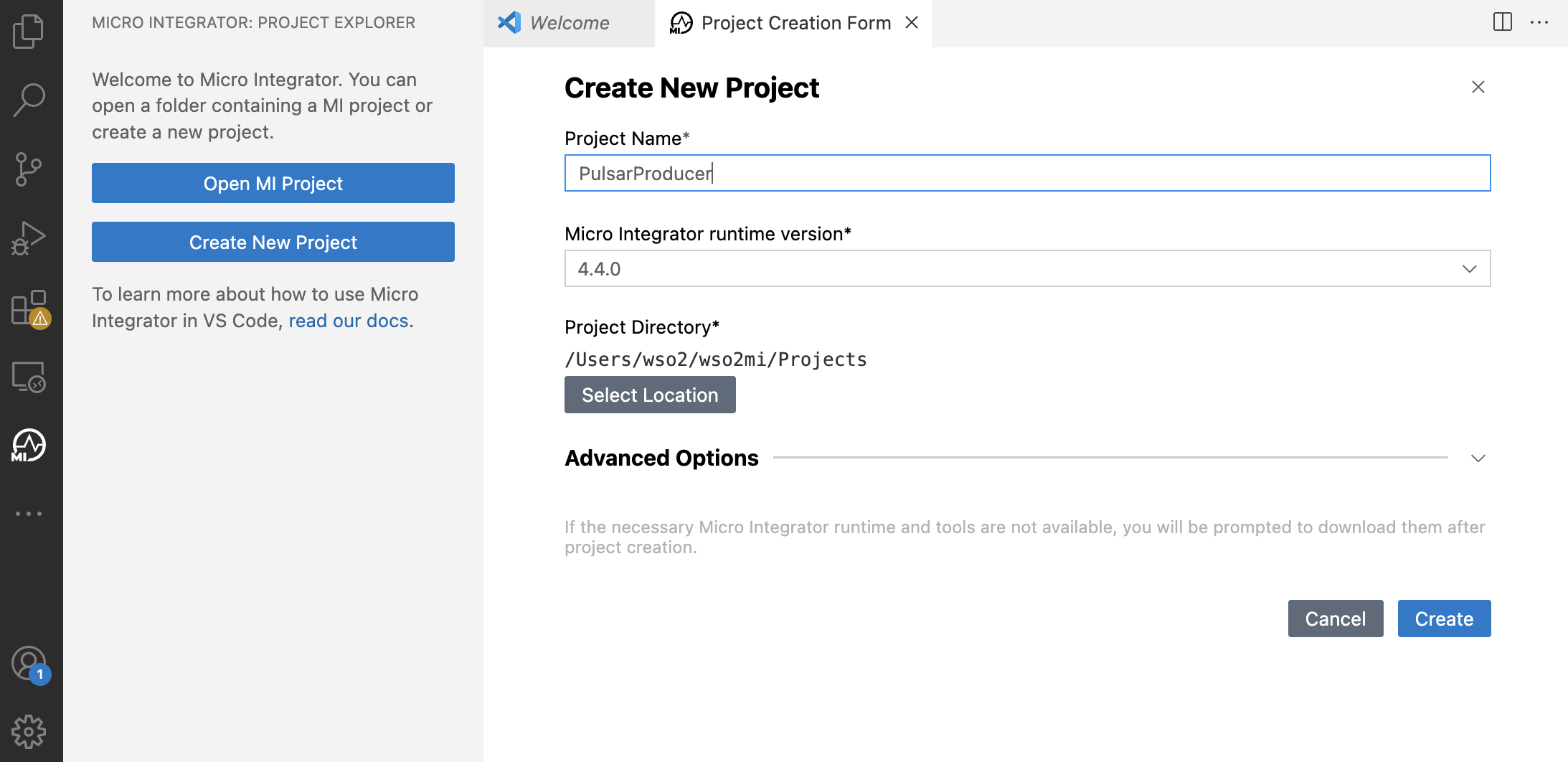Click the Advanced Options heading
This screenshot has height=762, width=1568.
661,458
